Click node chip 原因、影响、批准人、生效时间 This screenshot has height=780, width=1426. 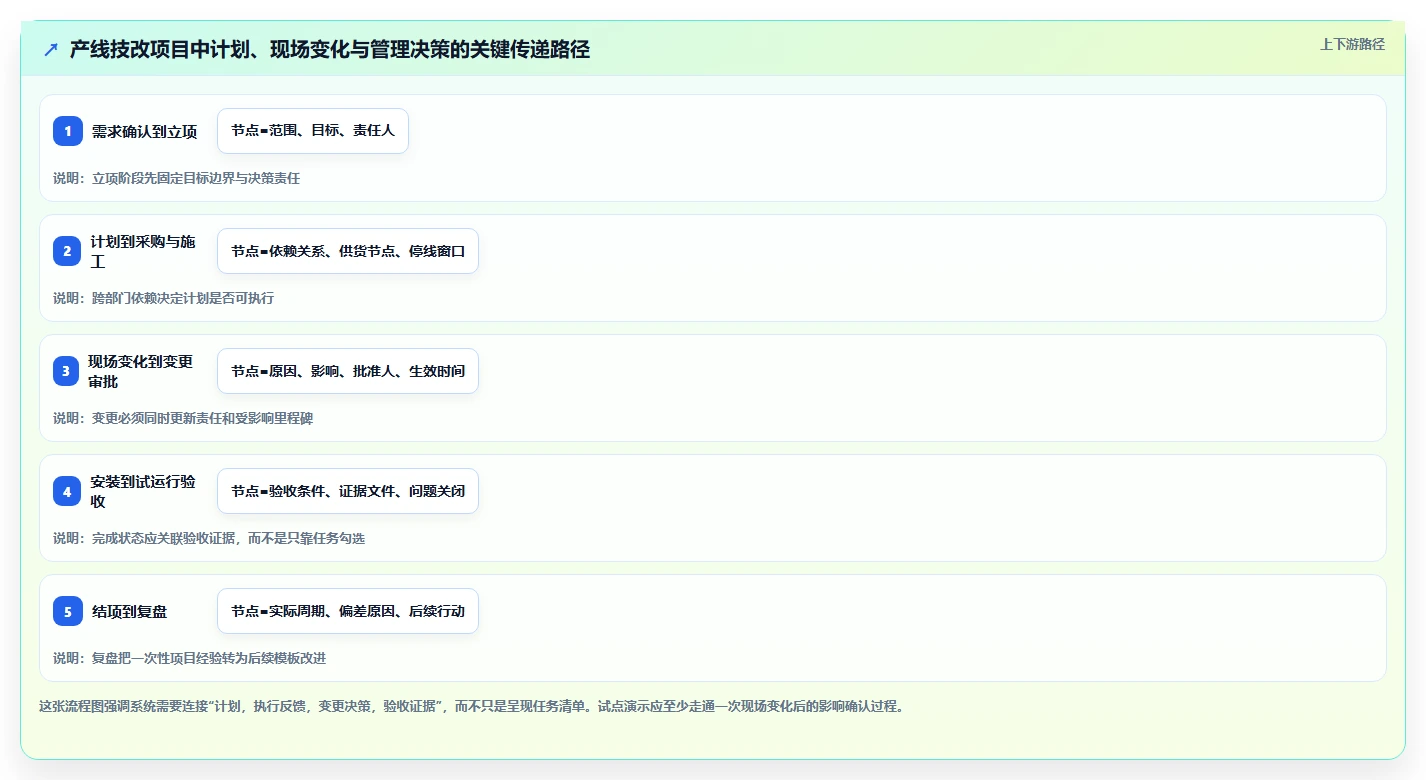pyautogui.click(x=348, y=371)
